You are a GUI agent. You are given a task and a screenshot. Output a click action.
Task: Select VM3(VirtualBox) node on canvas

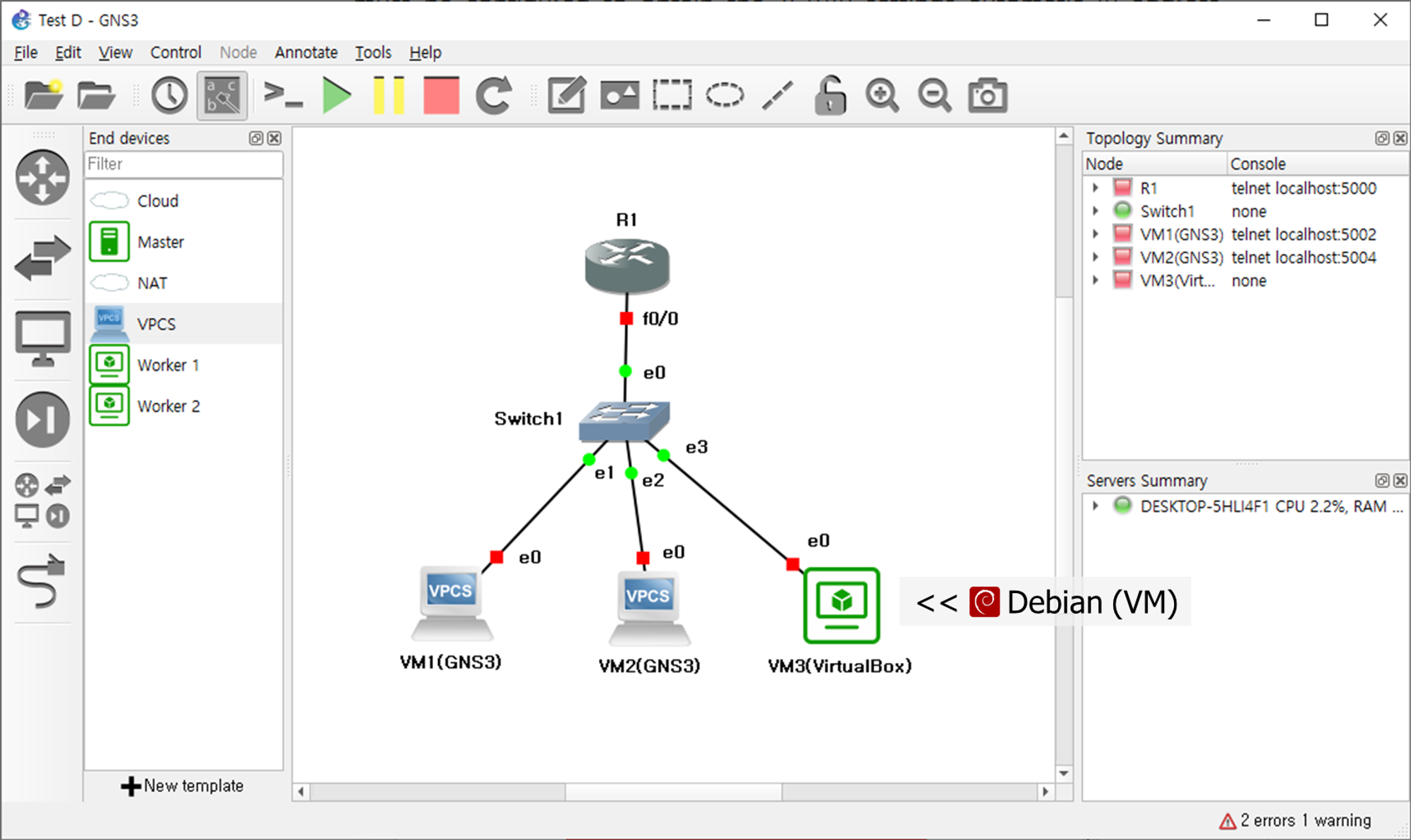pos(842,605)
